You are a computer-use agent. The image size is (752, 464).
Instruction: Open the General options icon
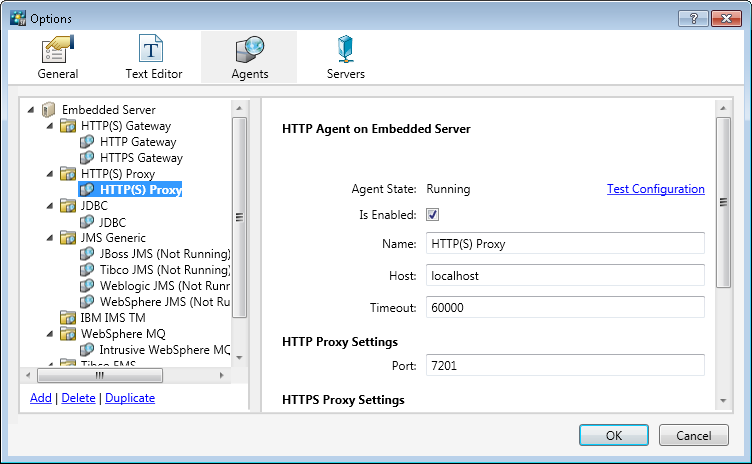coord(57,49)
